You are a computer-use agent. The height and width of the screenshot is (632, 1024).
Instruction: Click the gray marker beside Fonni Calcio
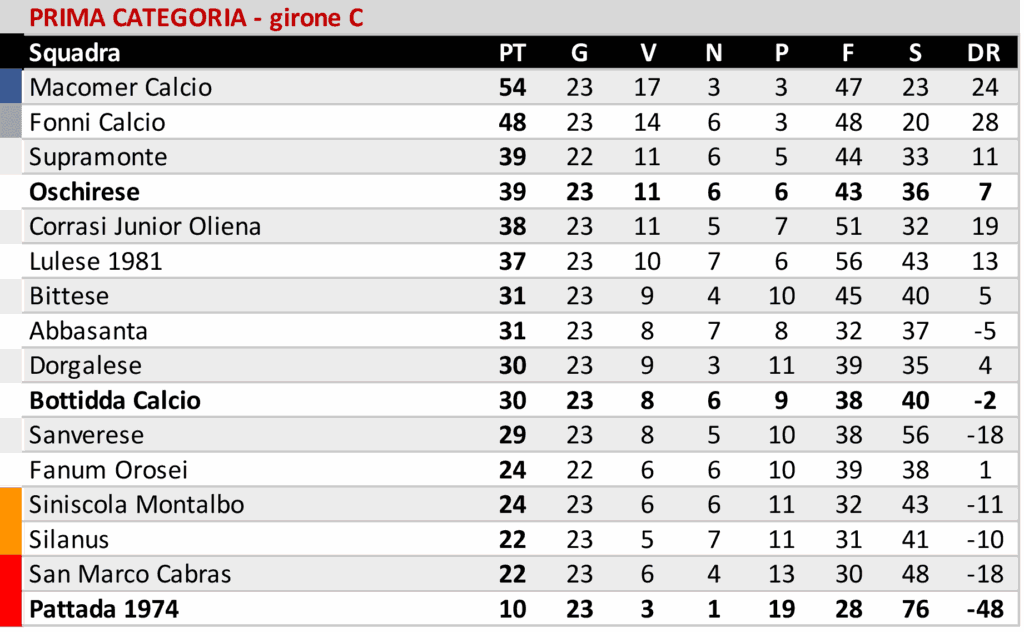click(11, 123)
